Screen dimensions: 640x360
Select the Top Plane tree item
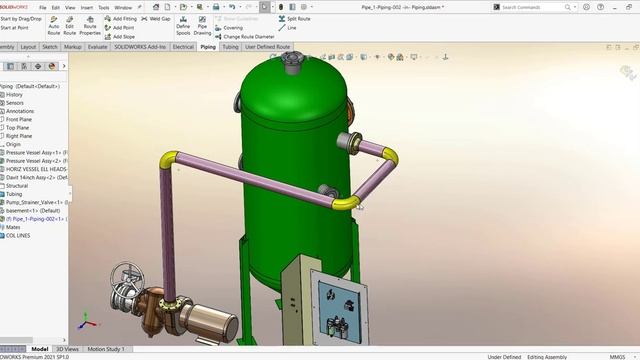(17, 128)
